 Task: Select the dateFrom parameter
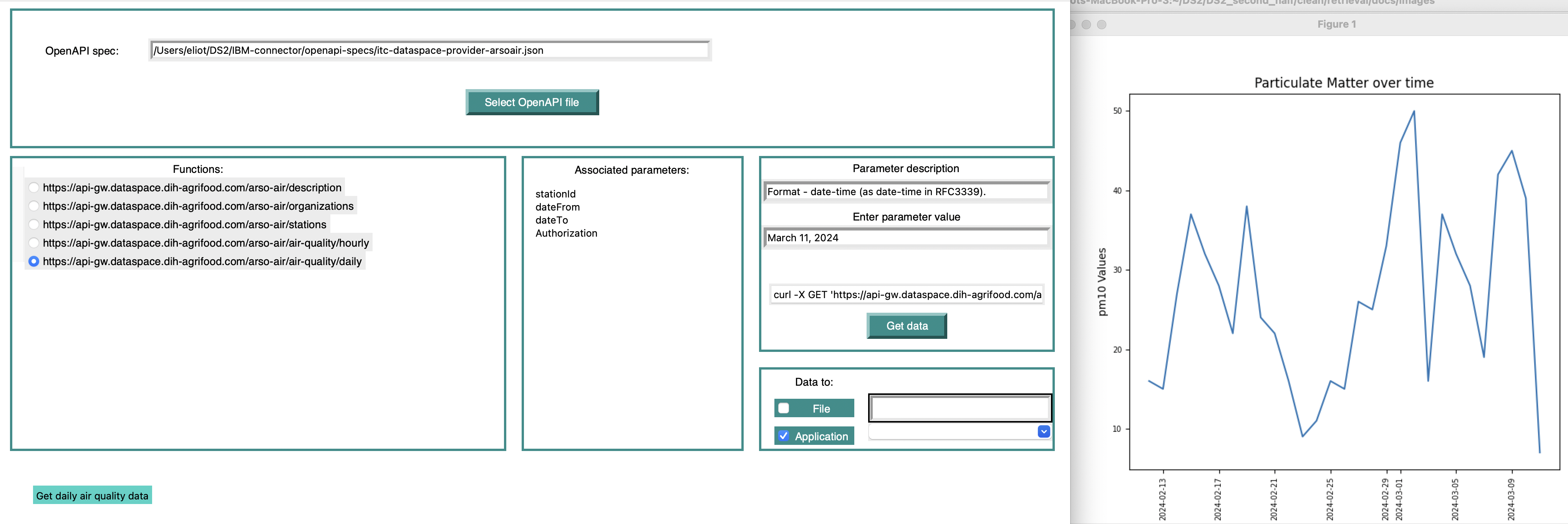click(x=557, y=207)
